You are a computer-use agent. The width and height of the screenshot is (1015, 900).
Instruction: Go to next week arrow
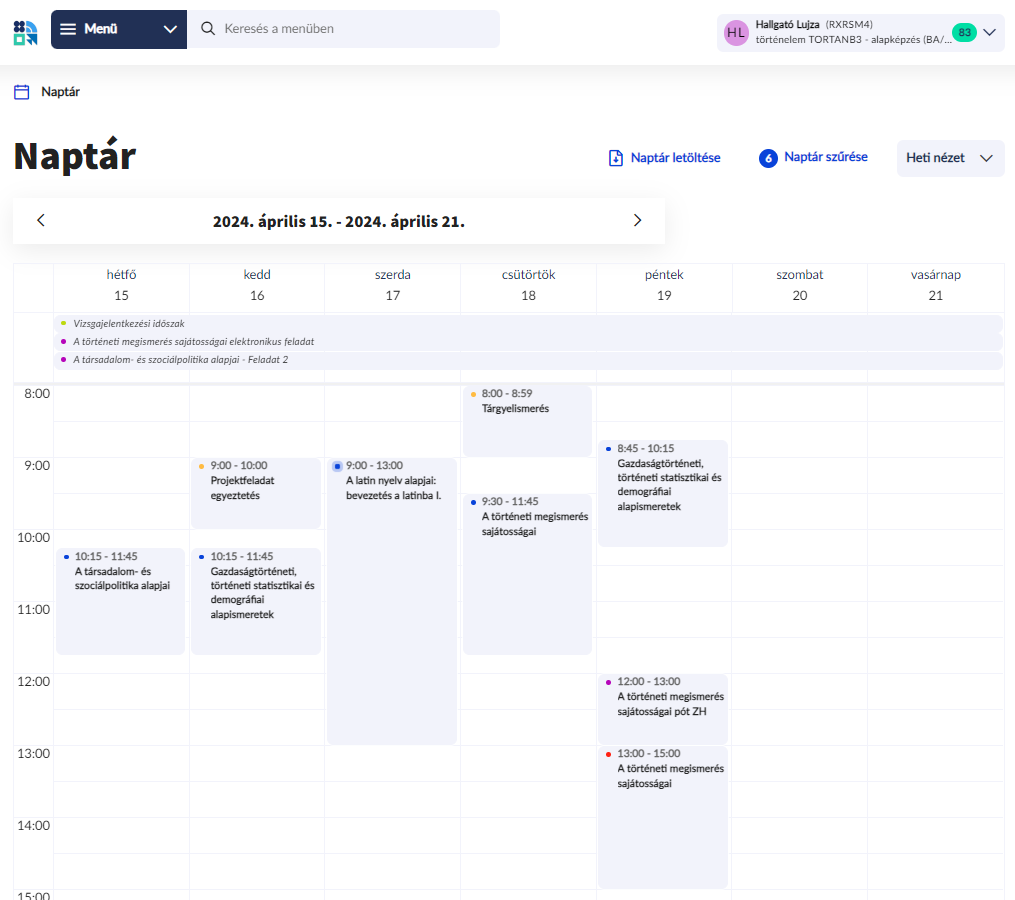pyautogui.click(x=637, y=221)
